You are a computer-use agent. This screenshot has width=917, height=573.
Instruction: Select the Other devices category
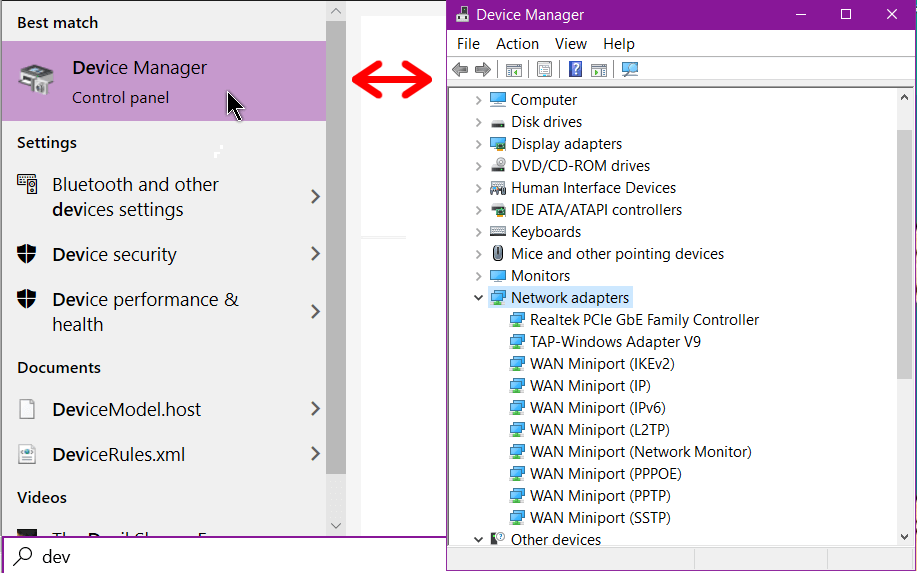[556, 539]
